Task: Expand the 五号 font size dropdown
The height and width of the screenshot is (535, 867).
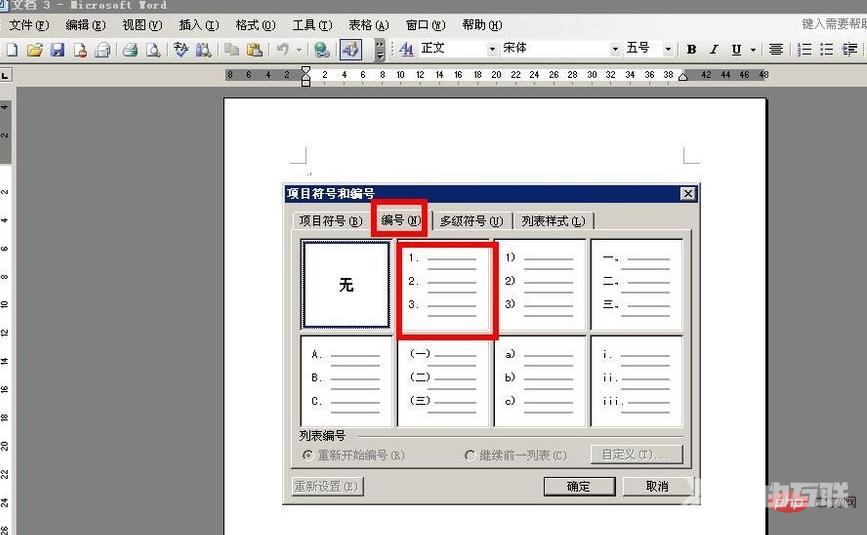Action: click(671, 49)
